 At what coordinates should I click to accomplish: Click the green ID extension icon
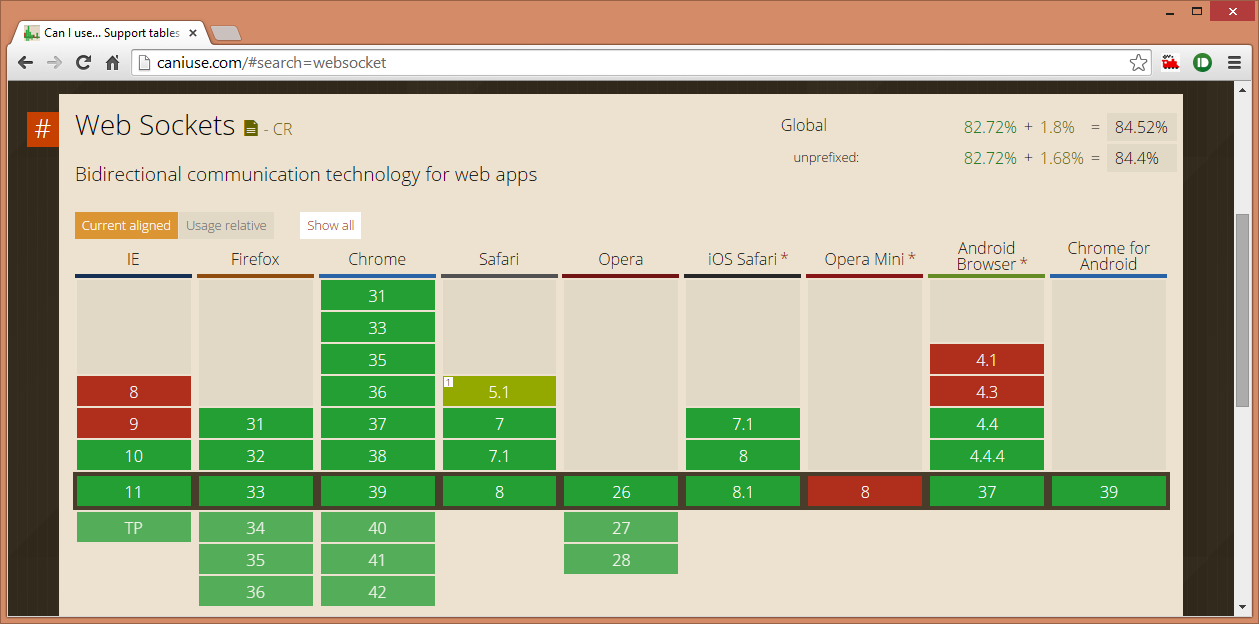tap(1201, 63)
